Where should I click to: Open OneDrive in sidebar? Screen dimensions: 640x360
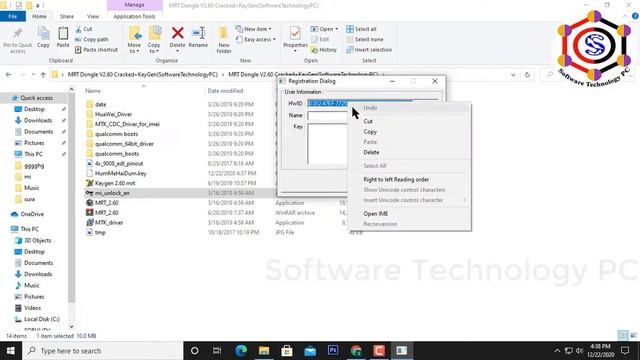click(x=31, y=214)
